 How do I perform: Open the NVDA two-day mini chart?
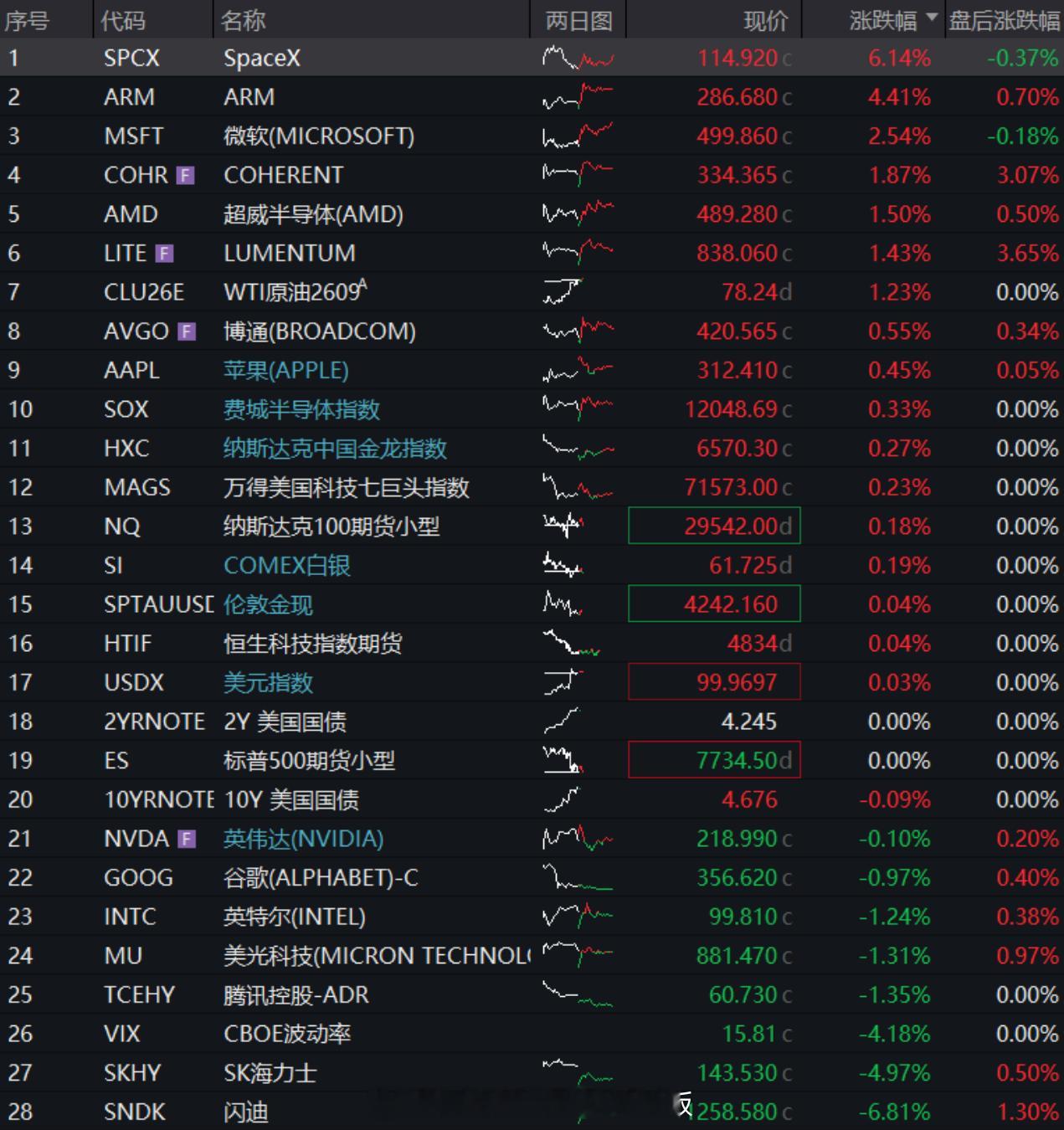point(578,839)
